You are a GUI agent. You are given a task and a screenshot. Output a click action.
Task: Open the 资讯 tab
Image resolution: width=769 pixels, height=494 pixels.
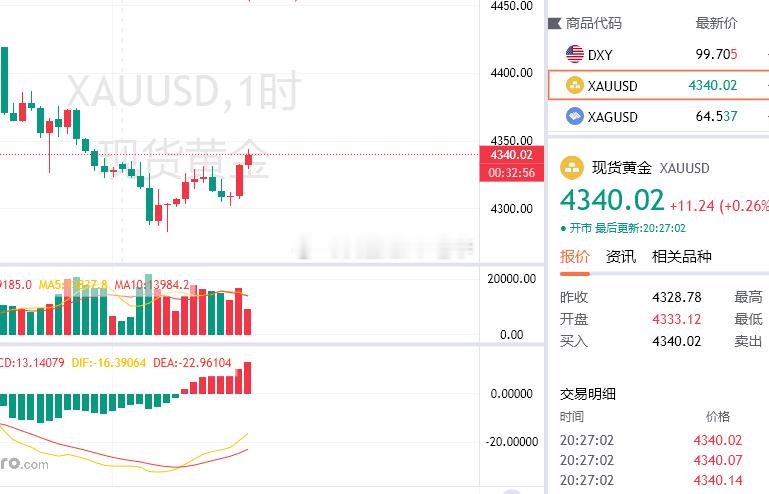pyautogui.click(x=620, y=257)
